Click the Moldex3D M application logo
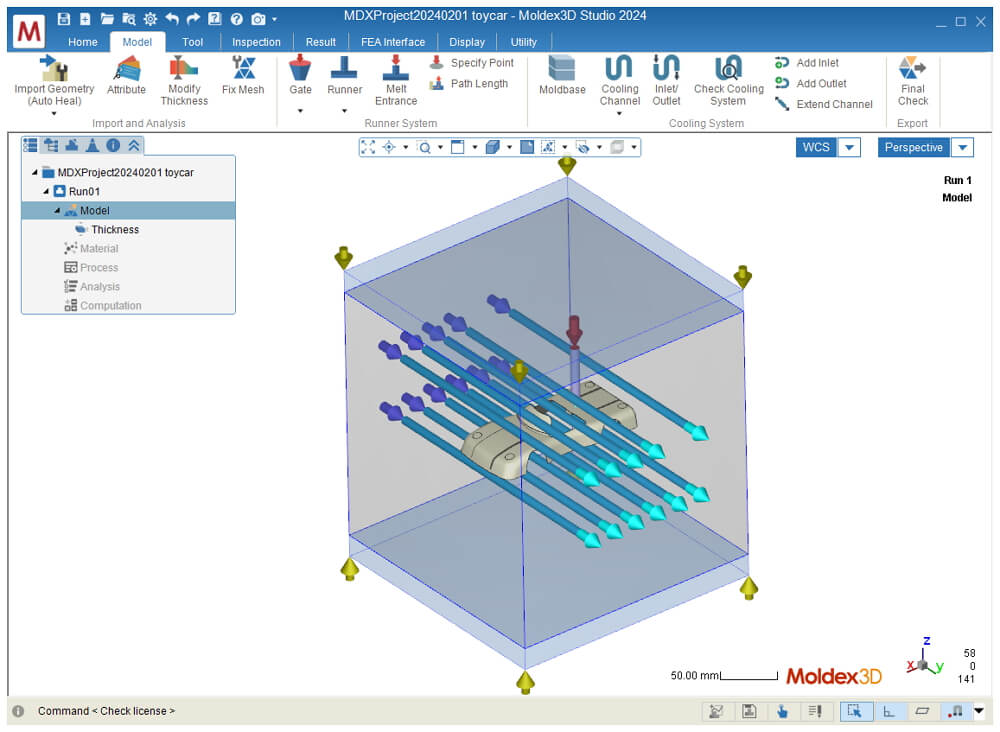The width and height of the screenshot is (1000, 732). point(29,30)
